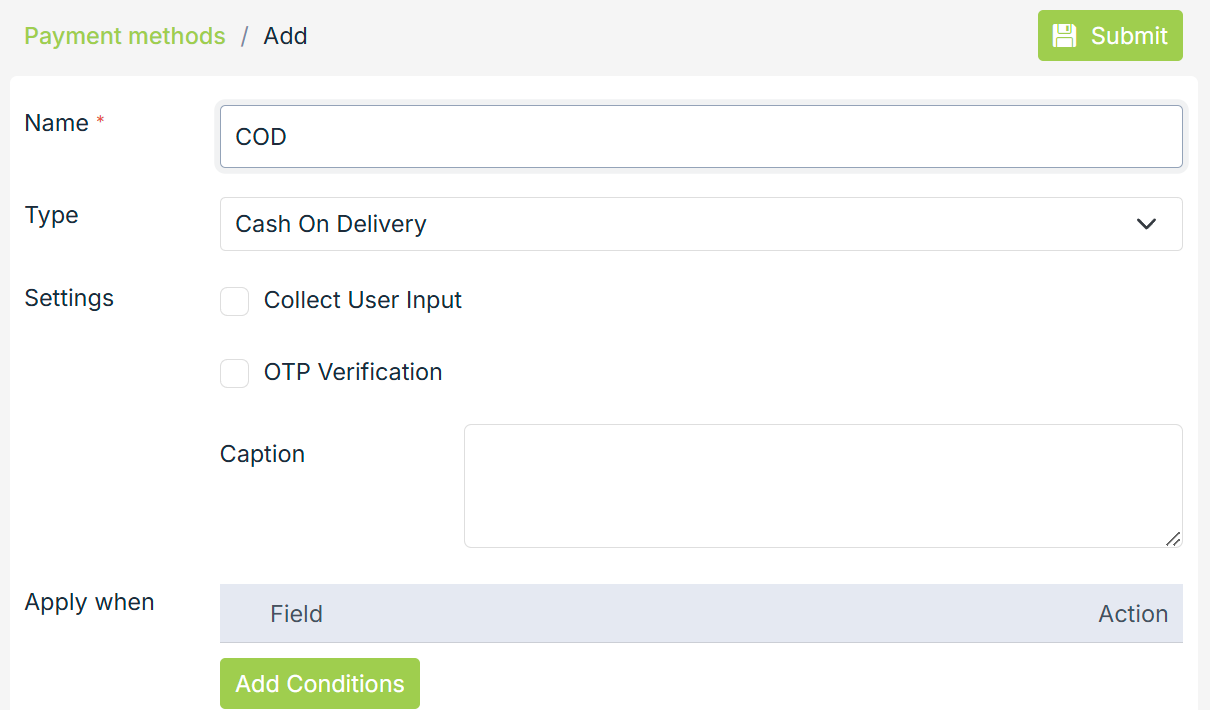The height and width of the screenshot is (710, 1210).
Task: Click inside the Caption text area
Action: click(x=820, y=485)
